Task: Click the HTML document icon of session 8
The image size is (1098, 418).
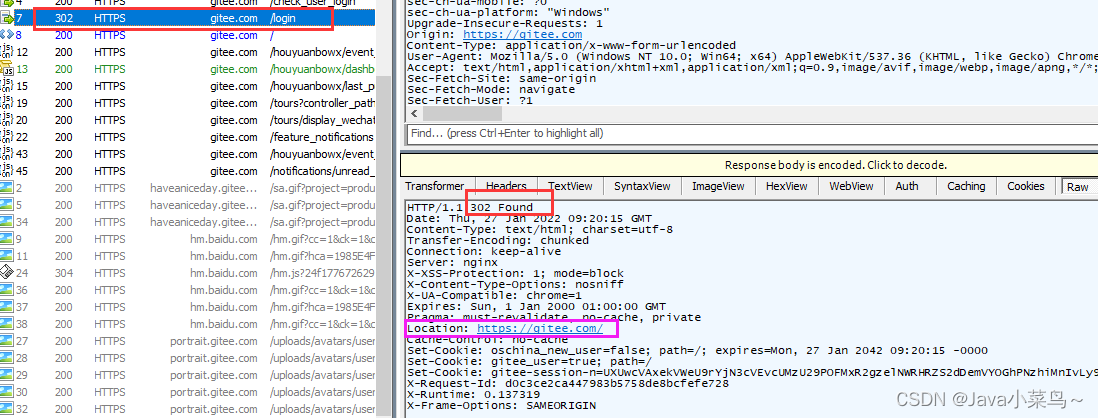Action: pos(7,35)
